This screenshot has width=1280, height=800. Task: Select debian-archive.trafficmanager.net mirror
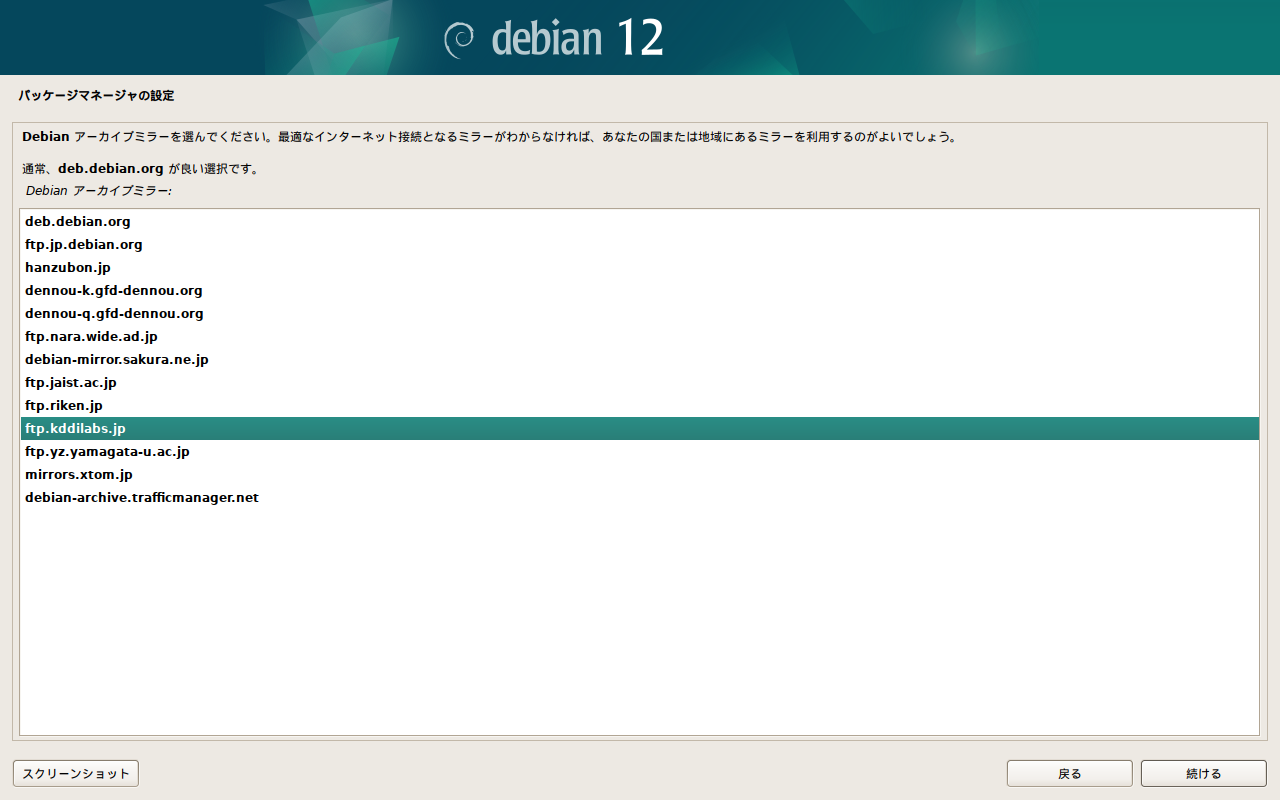click(x=640, y=497)
